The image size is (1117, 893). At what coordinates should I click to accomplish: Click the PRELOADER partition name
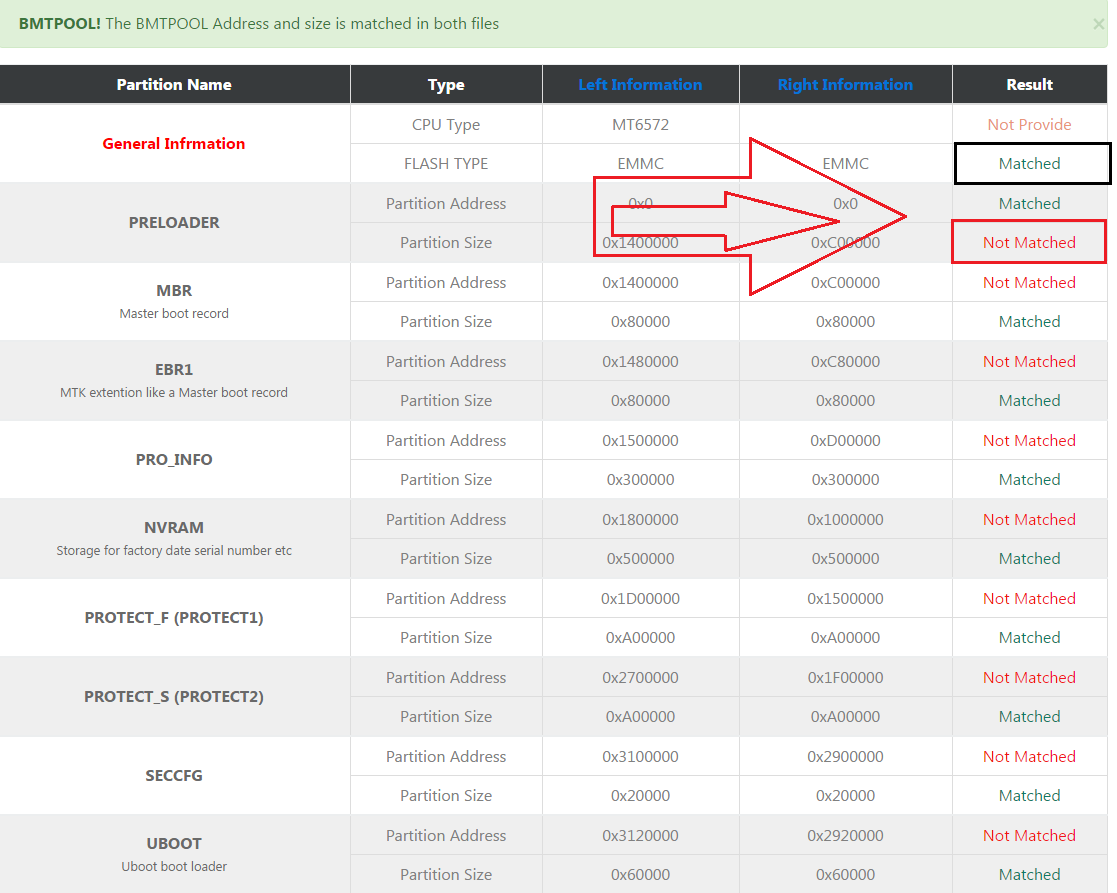pos(174,222)
